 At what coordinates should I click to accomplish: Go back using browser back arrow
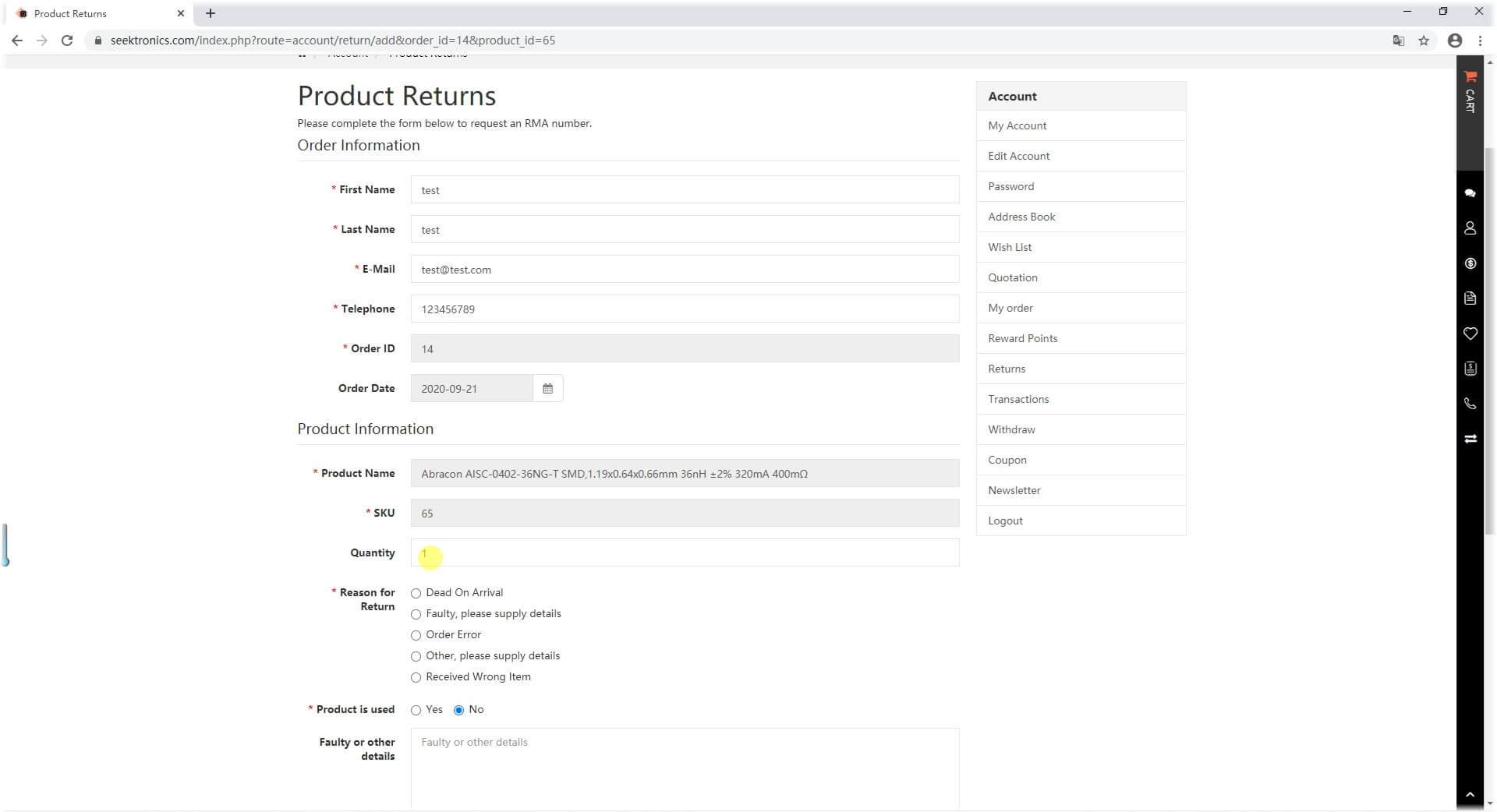pos(17,41)
